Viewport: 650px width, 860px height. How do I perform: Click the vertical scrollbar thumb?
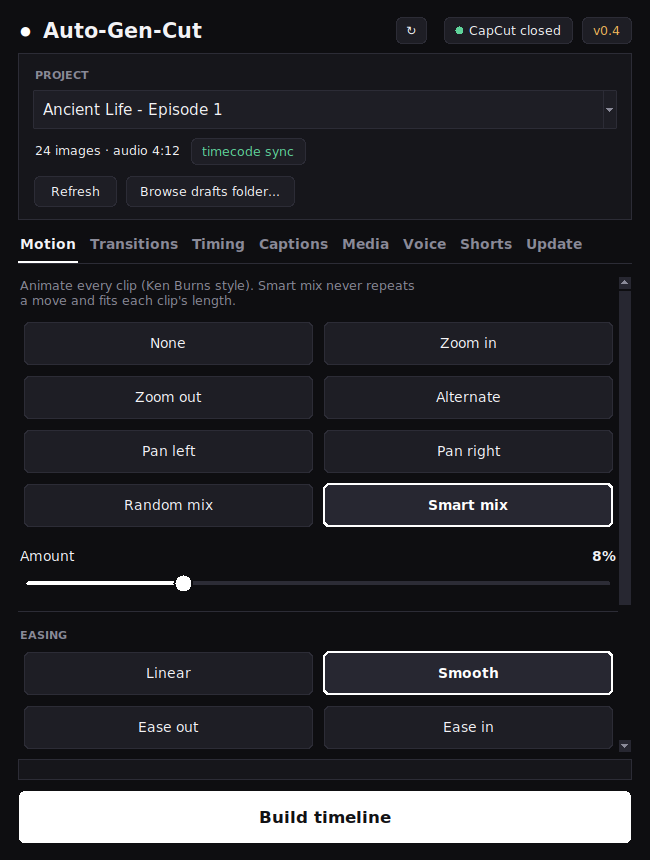click(x=625, y=448)
